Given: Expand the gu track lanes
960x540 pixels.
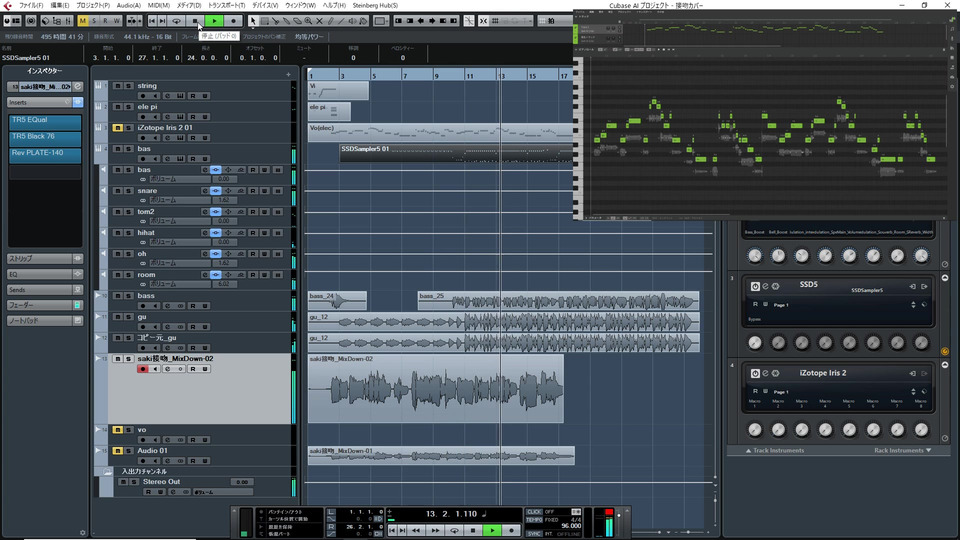Looking at the screenshot, I should [99, 317].
